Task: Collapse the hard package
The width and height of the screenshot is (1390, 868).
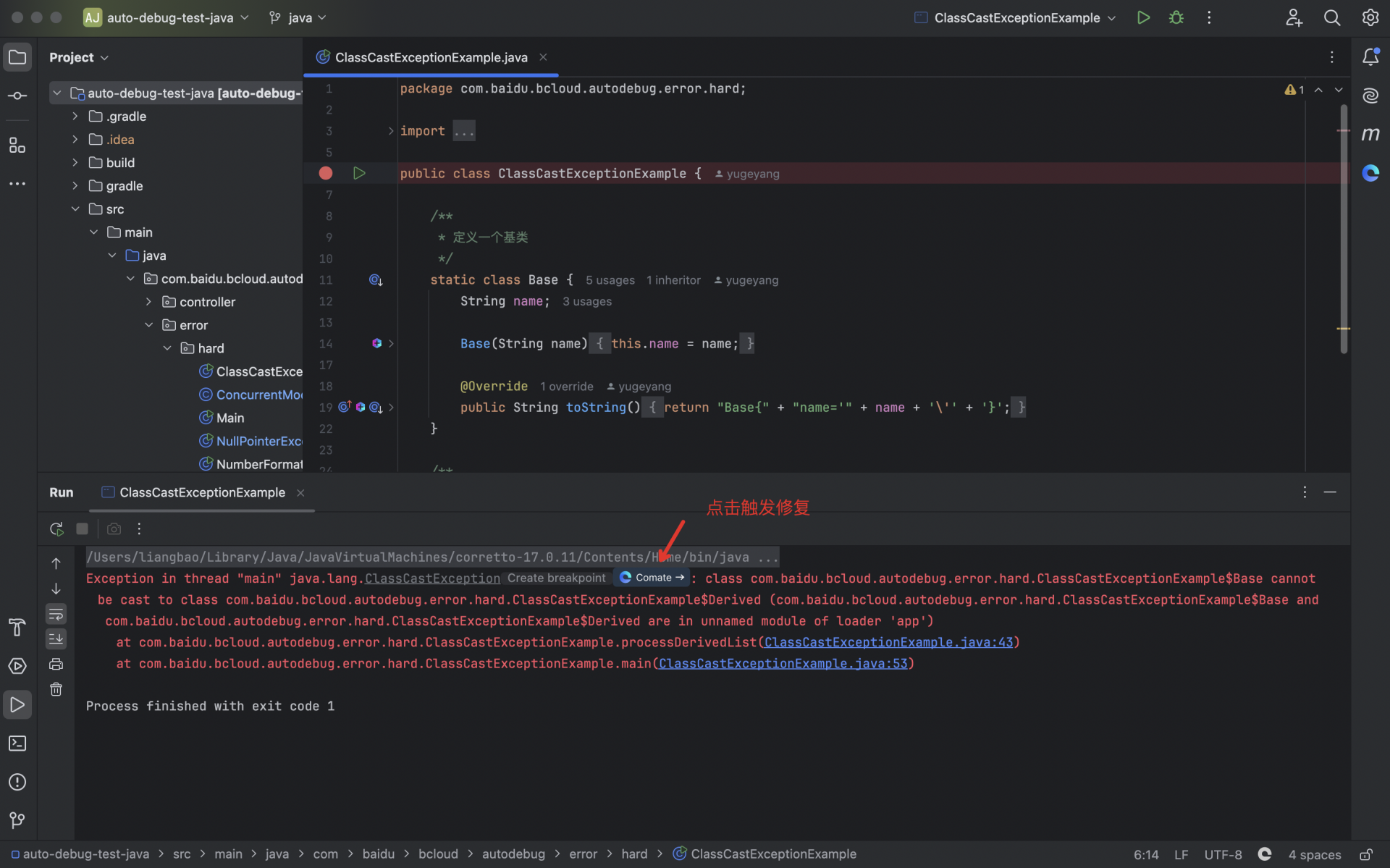Action: click(x=167, y=347)
